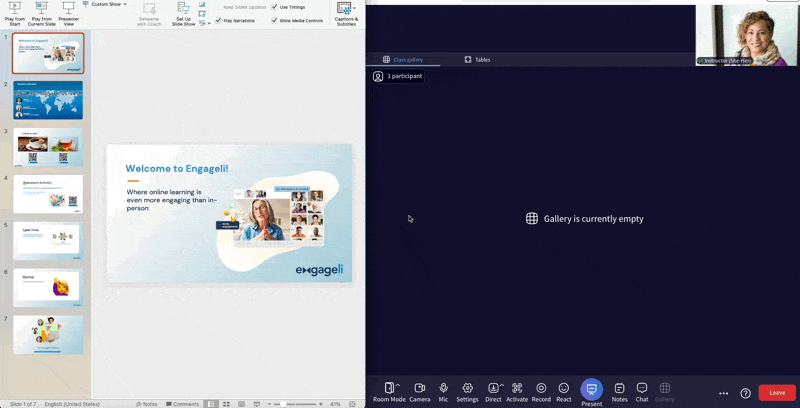Open the Chat panel
This screenshot has width=800, height=408.
(642, 388)
